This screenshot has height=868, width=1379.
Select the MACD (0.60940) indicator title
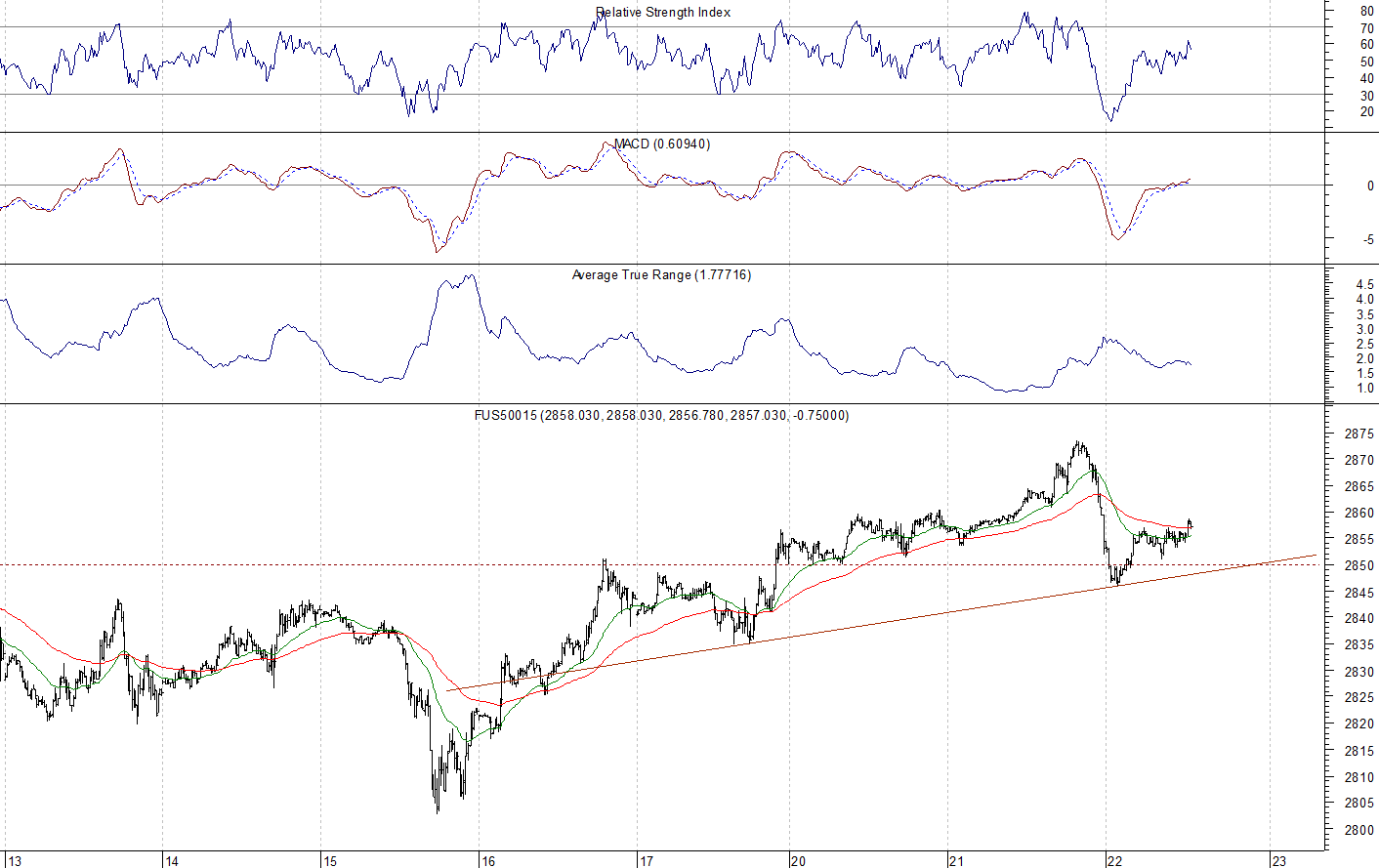click(662, 144)
